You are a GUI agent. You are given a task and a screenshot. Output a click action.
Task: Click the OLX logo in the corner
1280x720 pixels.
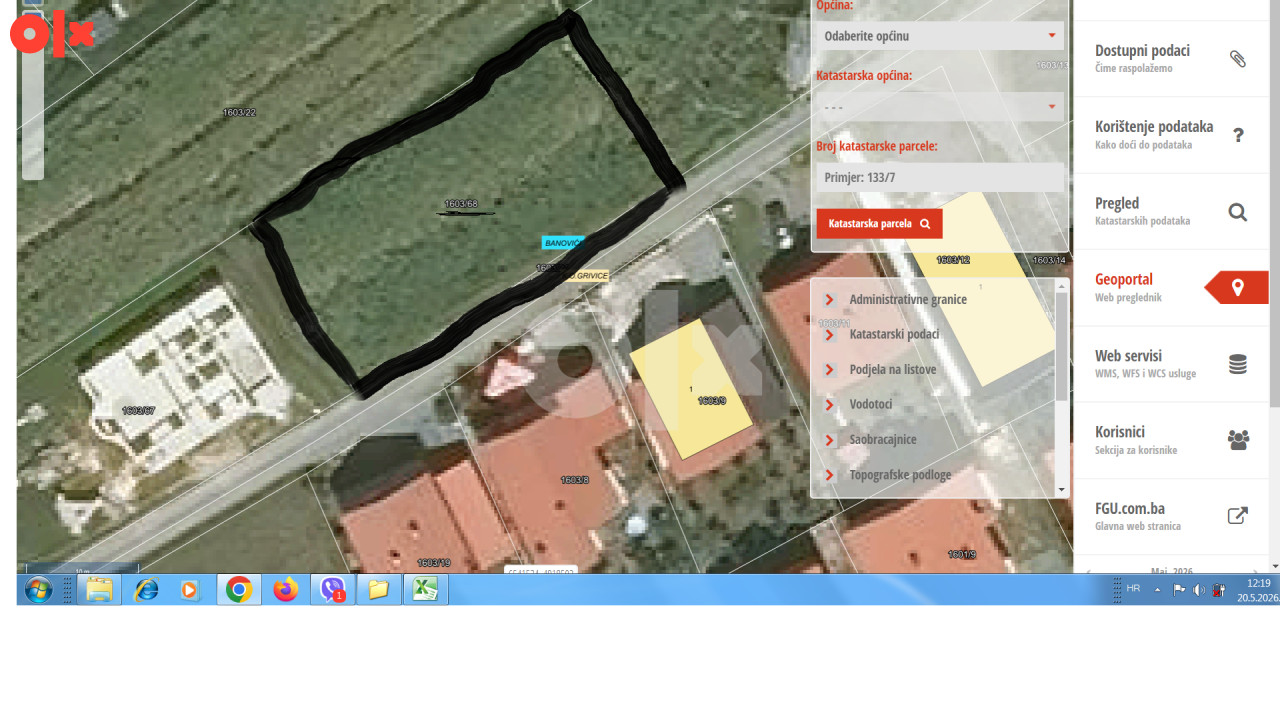pyautogui.click(x=52, y=33)
